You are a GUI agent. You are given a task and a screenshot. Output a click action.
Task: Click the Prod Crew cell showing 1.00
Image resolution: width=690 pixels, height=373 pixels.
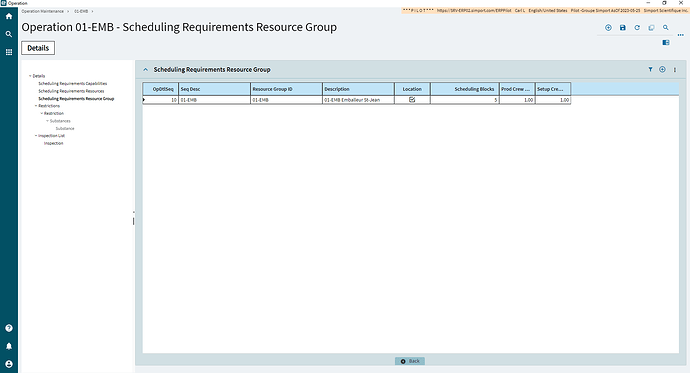tap(517, 100)
